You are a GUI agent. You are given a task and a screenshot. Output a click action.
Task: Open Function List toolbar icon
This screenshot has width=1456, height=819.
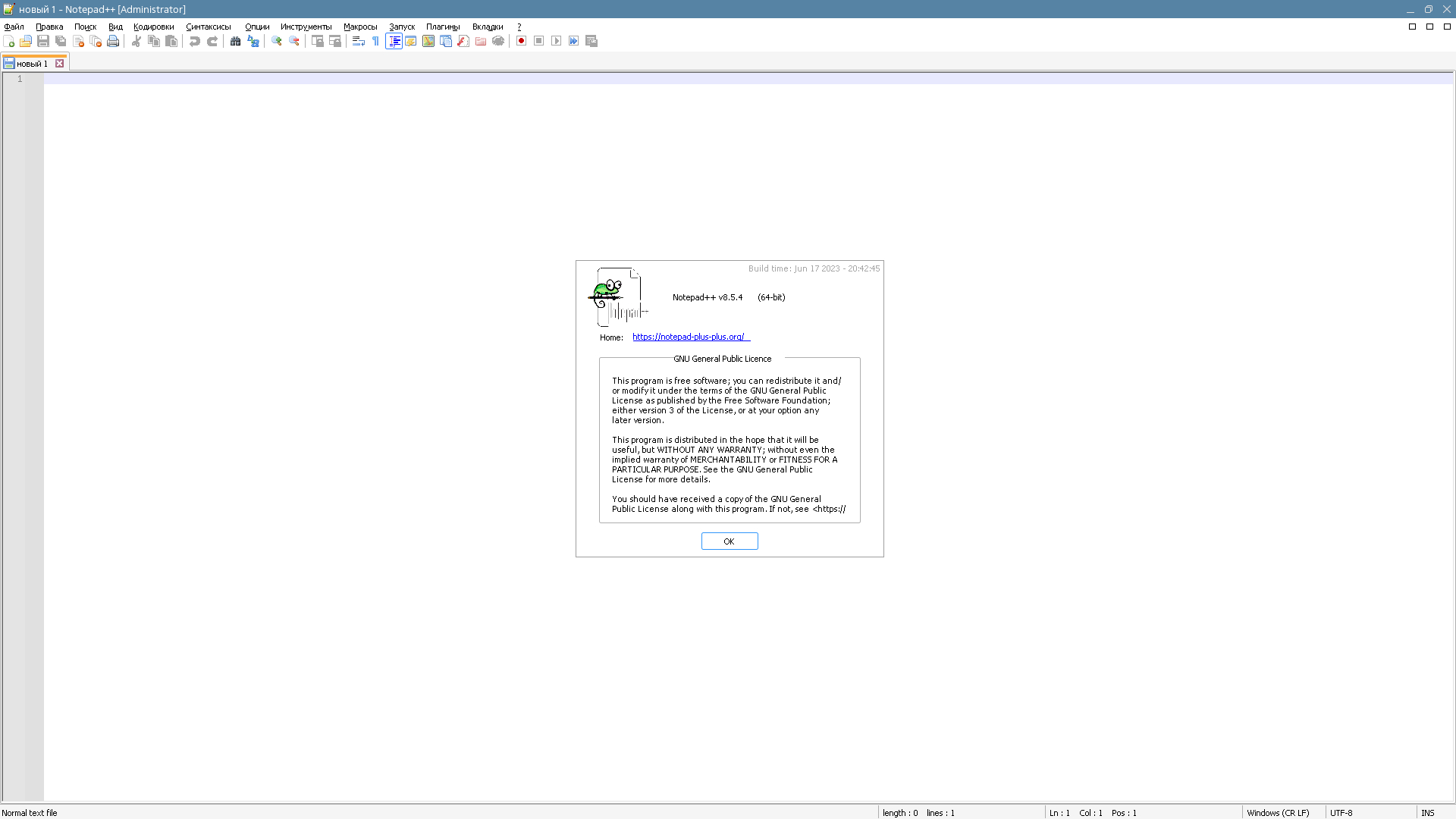(x=463, y=41)
